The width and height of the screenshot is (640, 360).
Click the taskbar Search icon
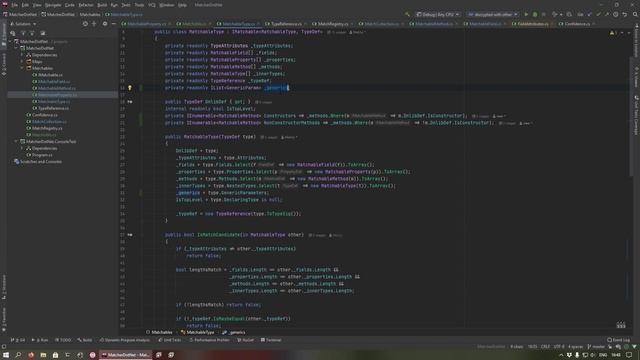(18, 355)
